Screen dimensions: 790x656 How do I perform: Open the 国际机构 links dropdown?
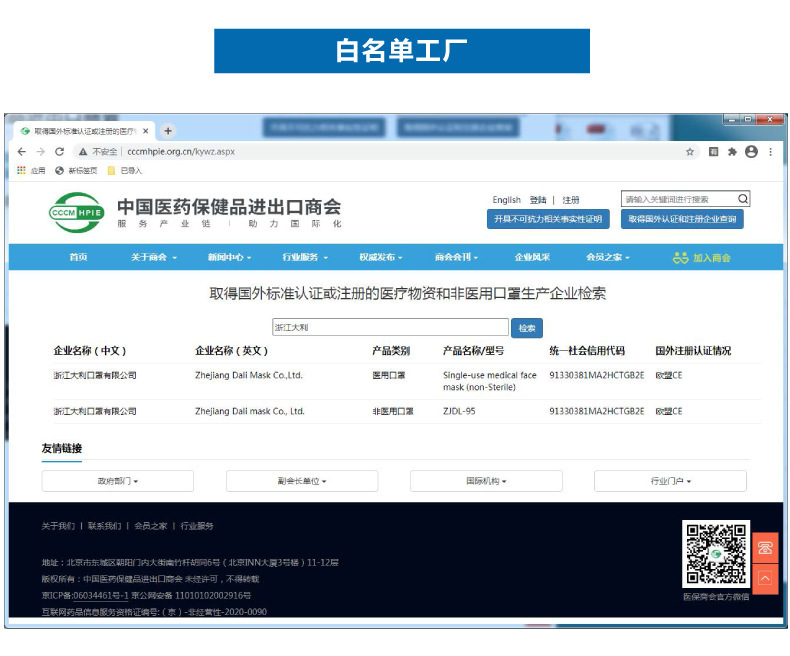[x=486, y=481]
